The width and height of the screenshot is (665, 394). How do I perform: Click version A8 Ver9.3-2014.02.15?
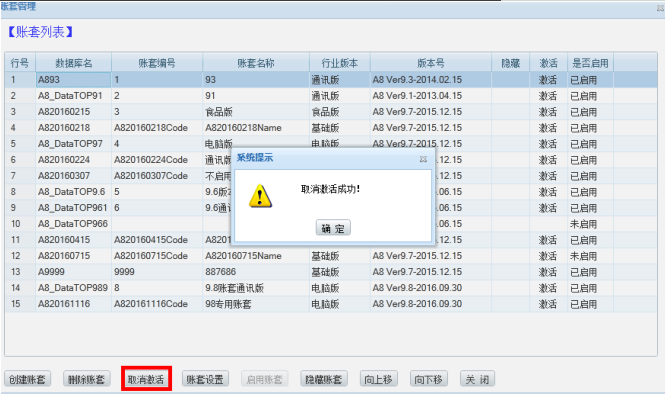click(x=431, y=80)
